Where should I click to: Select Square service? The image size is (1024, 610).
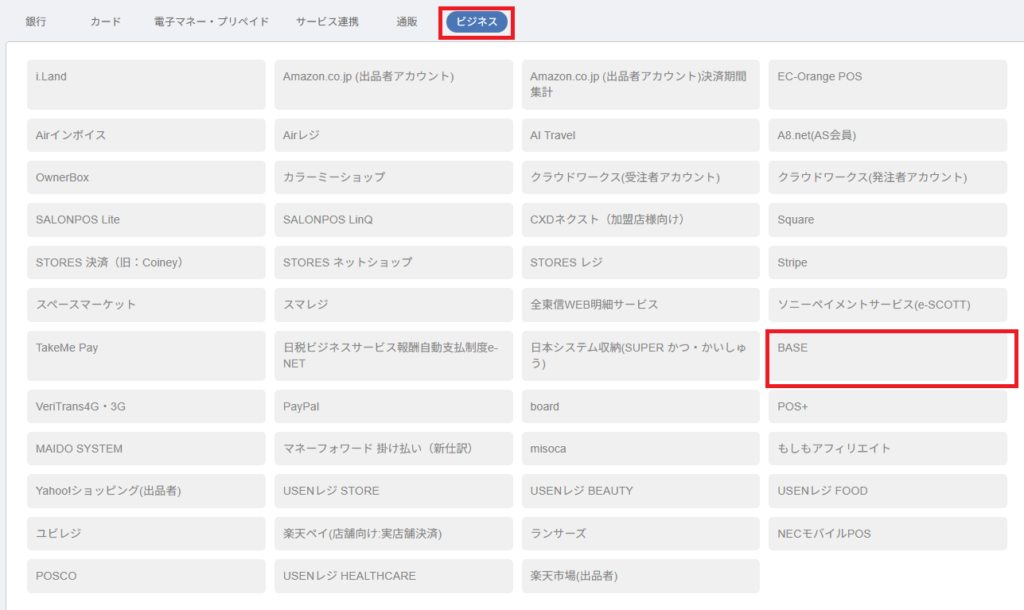click(888, 220)
